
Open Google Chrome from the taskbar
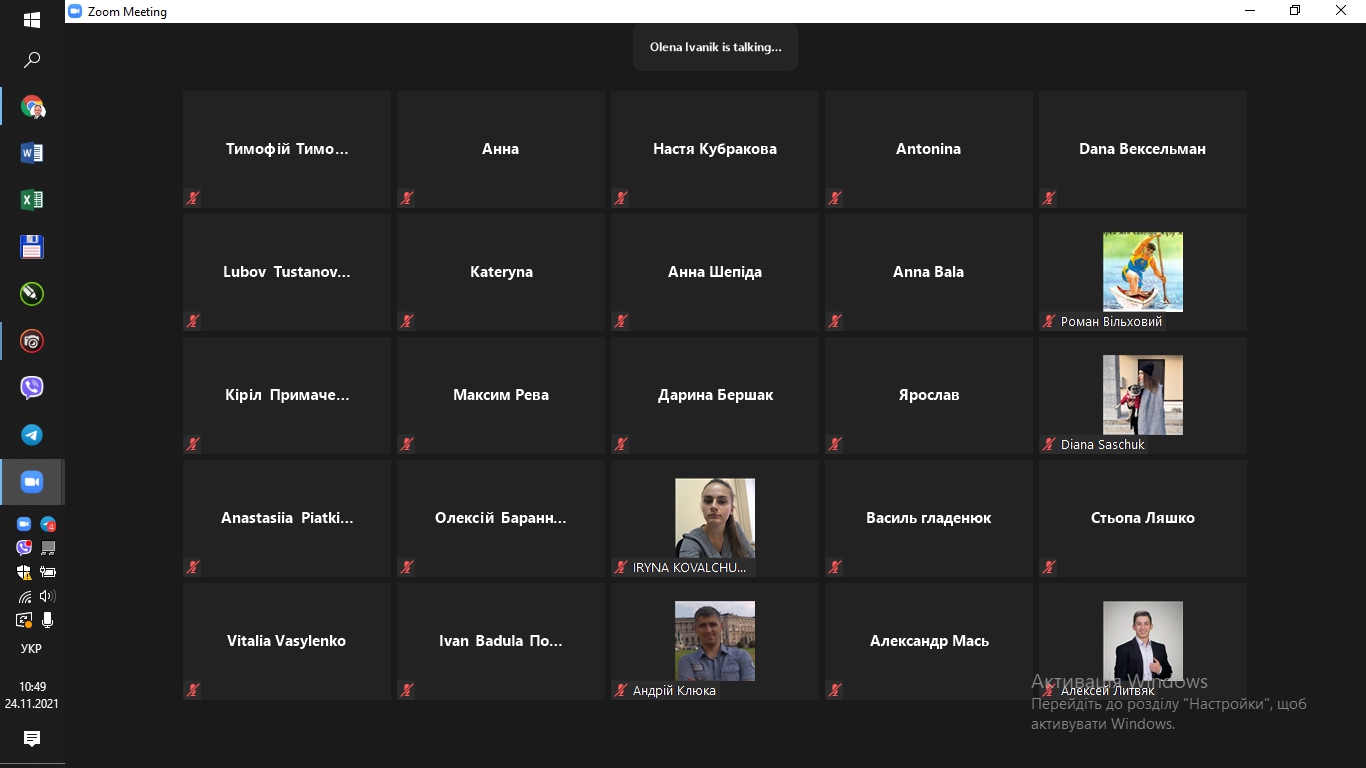click(x=32, y=107)
